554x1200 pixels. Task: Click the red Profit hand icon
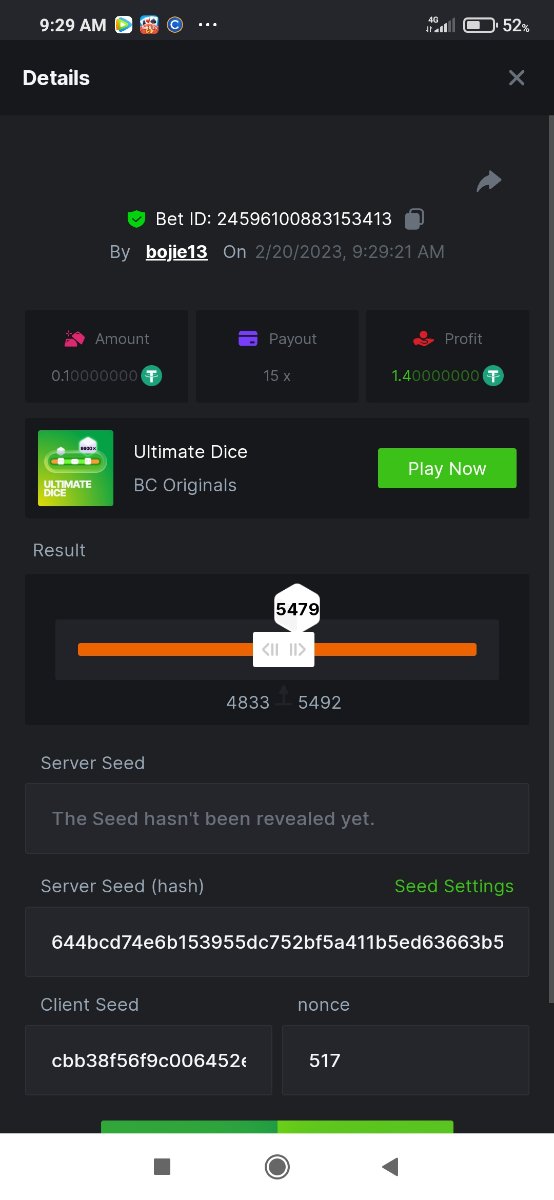423,339
